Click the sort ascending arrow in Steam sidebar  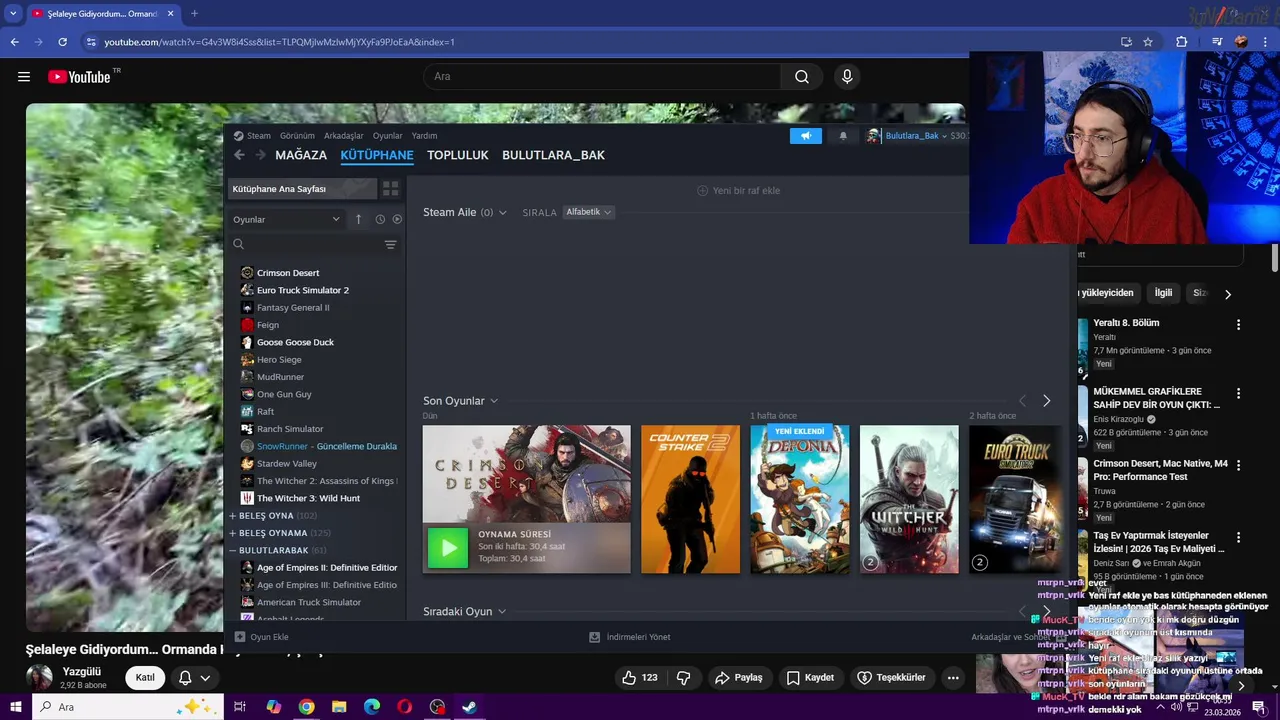358,219
